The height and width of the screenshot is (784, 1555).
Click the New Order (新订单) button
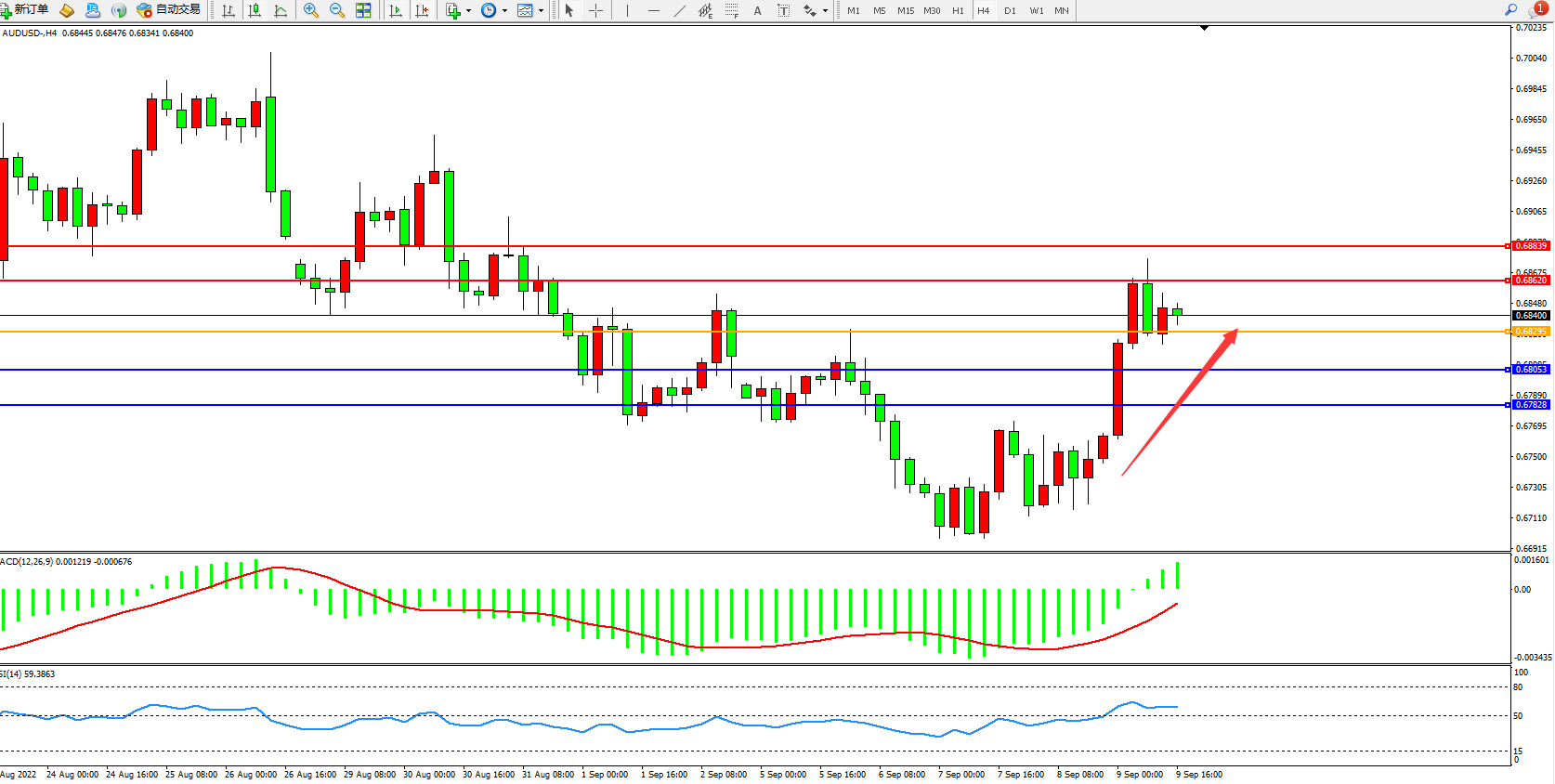pyautogui.click(x=25, y=10)
